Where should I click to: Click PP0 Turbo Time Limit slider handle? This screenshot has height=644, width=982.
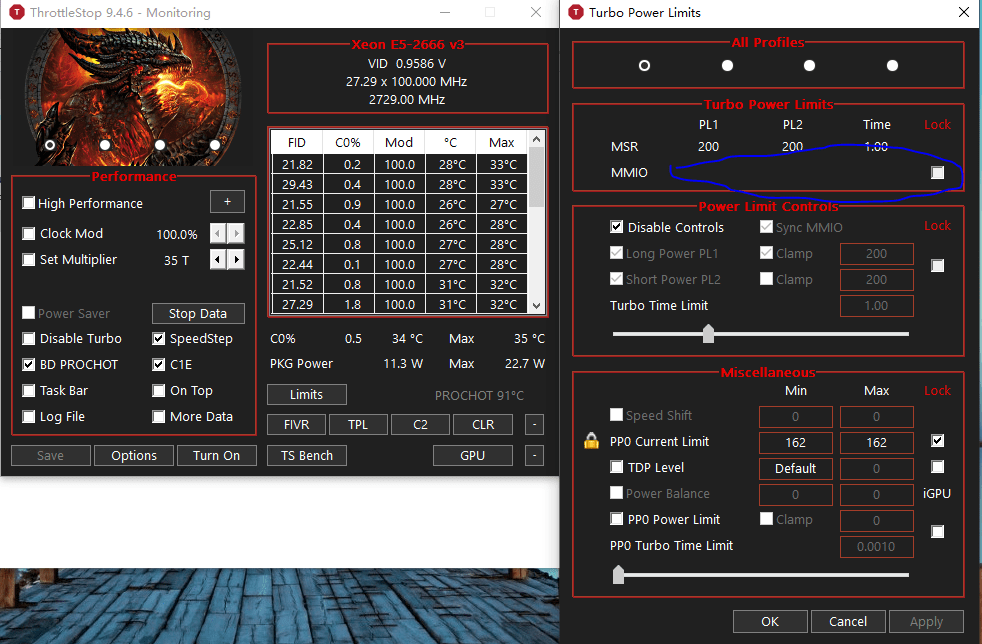pyautogui.click(x=618, y=574)
